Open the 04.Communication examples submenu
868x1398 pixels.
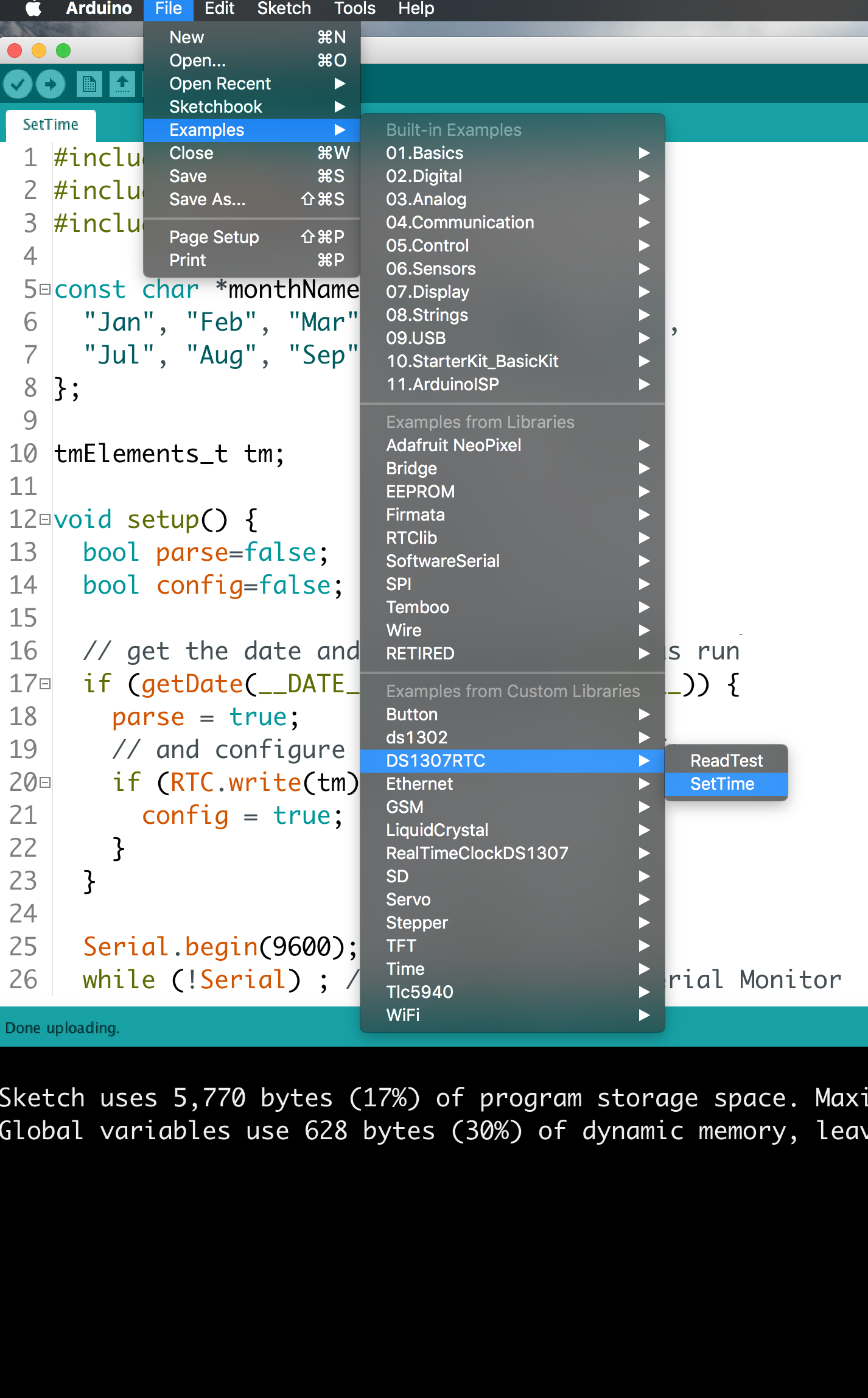point(513,222)
